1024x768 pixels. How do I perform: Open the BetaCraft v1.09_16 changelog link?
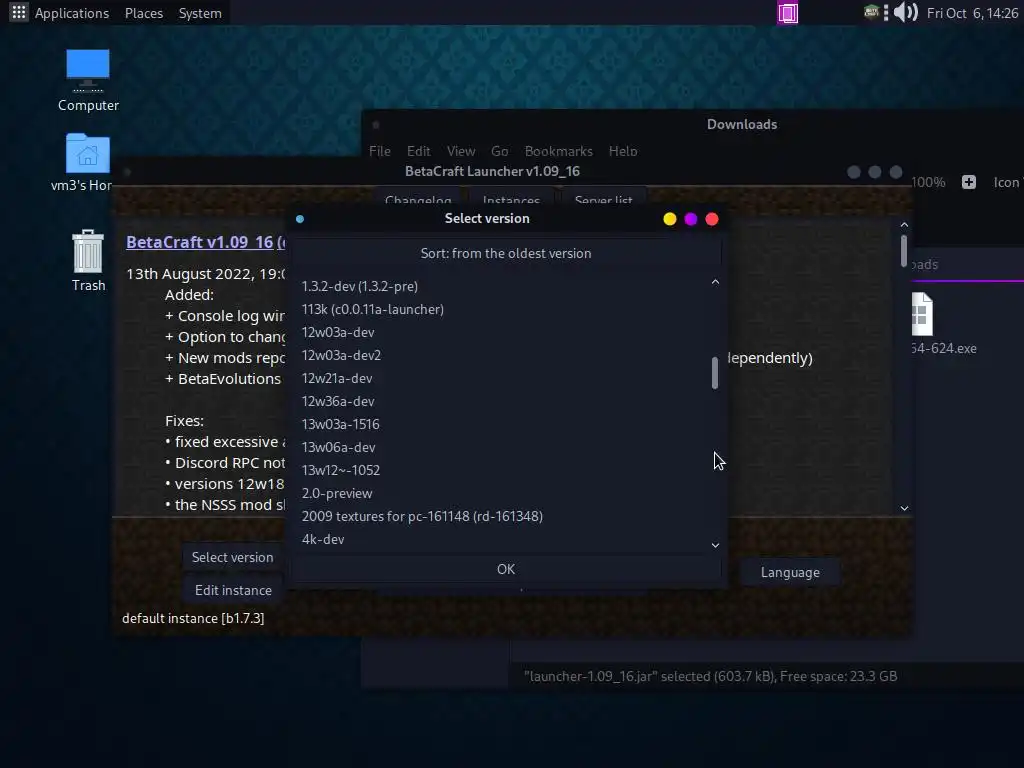click(x=205, y=242)
